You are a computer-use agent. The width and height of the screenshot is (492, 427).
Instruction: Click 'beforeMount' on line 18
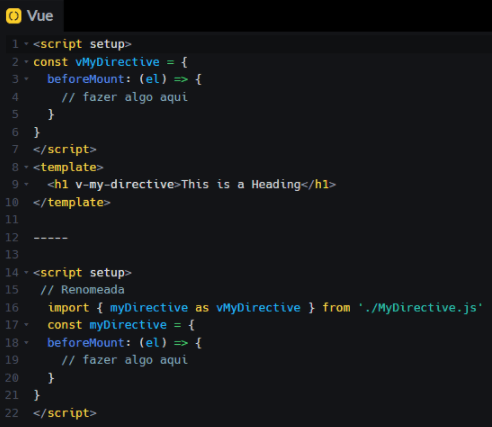[x=86, y=343]
